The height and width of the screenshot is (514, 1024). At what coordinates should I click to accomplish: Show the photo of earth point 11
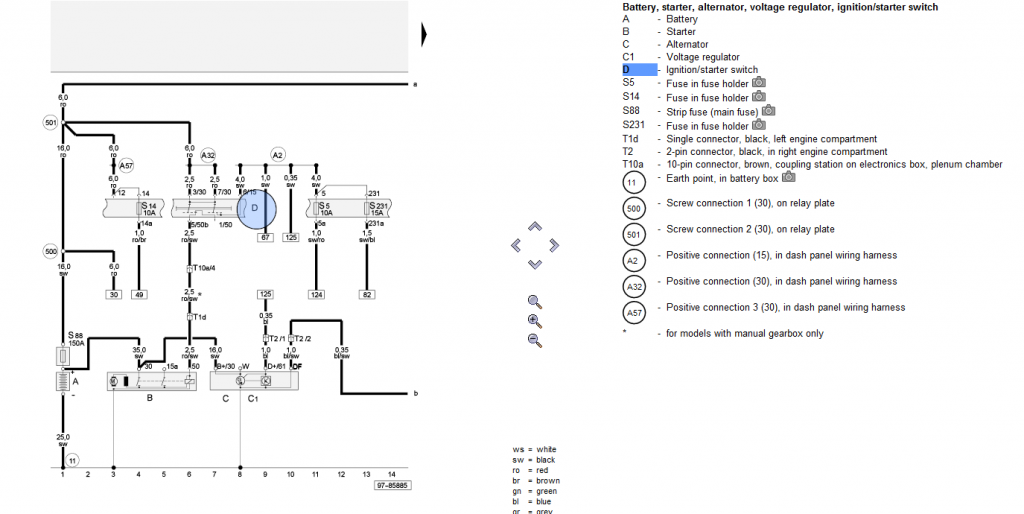[x=789, y=177]
